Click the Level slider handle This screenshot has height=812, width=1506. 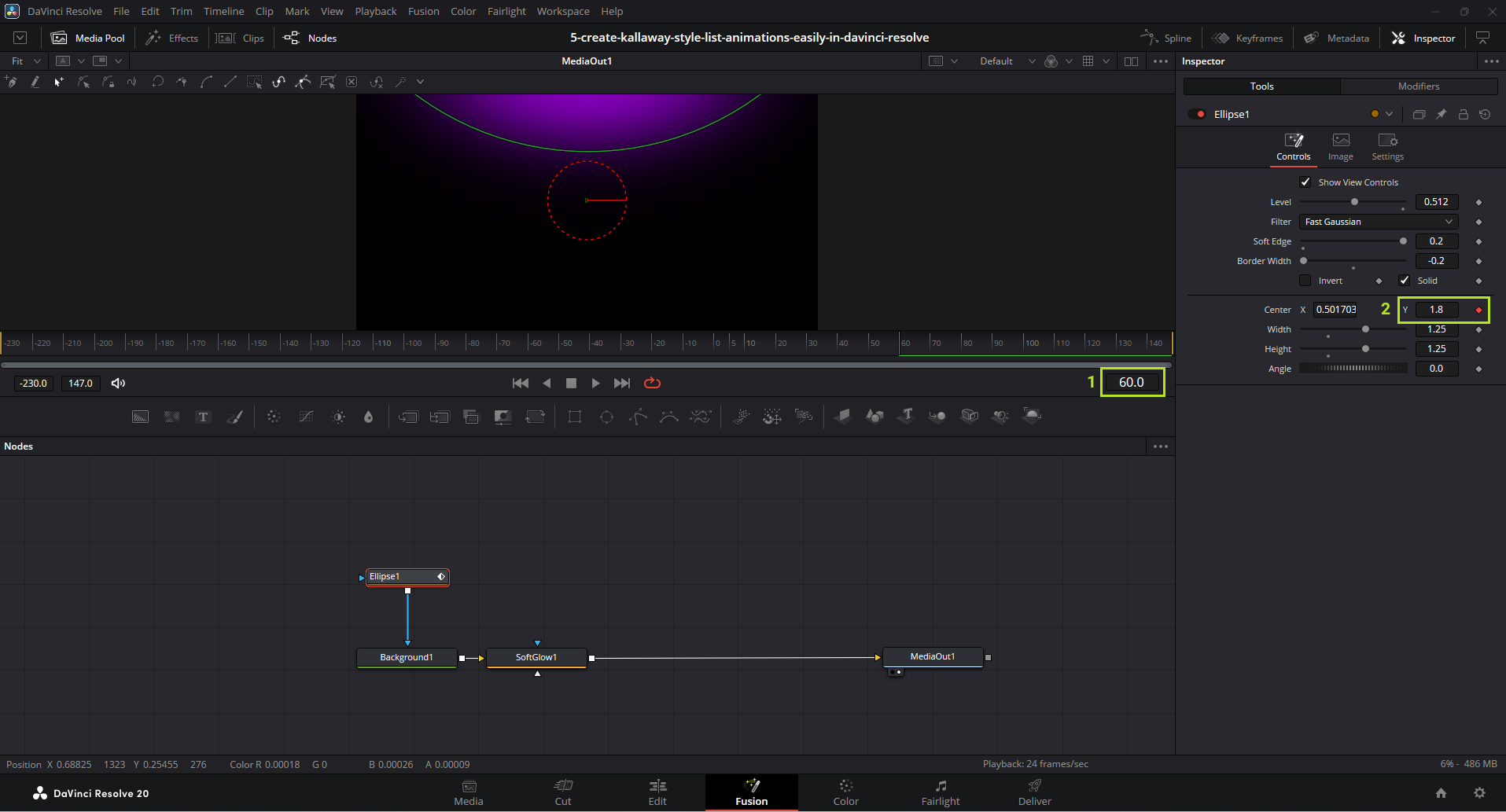[x=1354, y=202]
